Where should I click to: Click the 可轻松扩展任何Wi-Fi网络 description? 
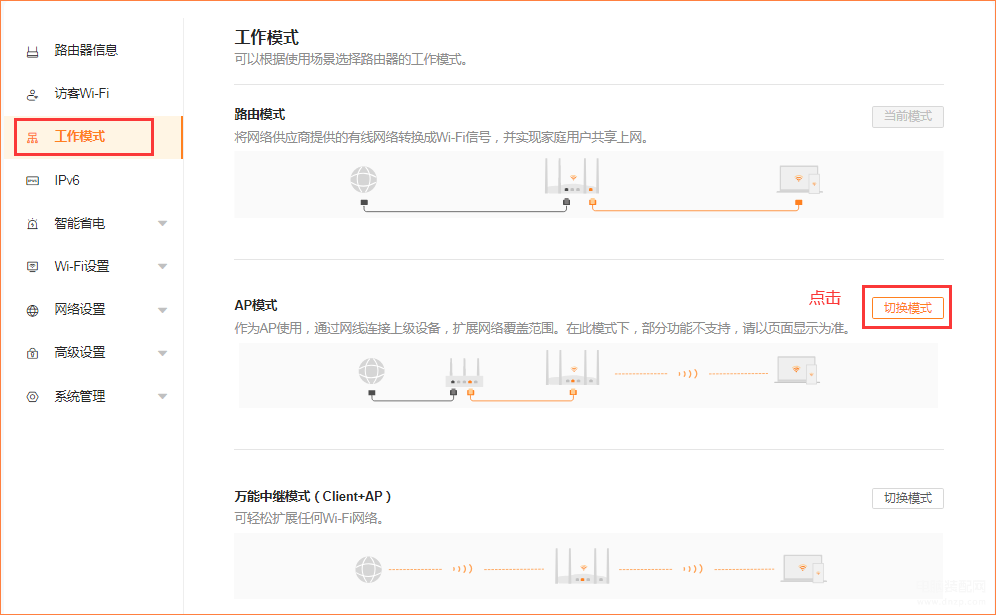coord(310,518)
